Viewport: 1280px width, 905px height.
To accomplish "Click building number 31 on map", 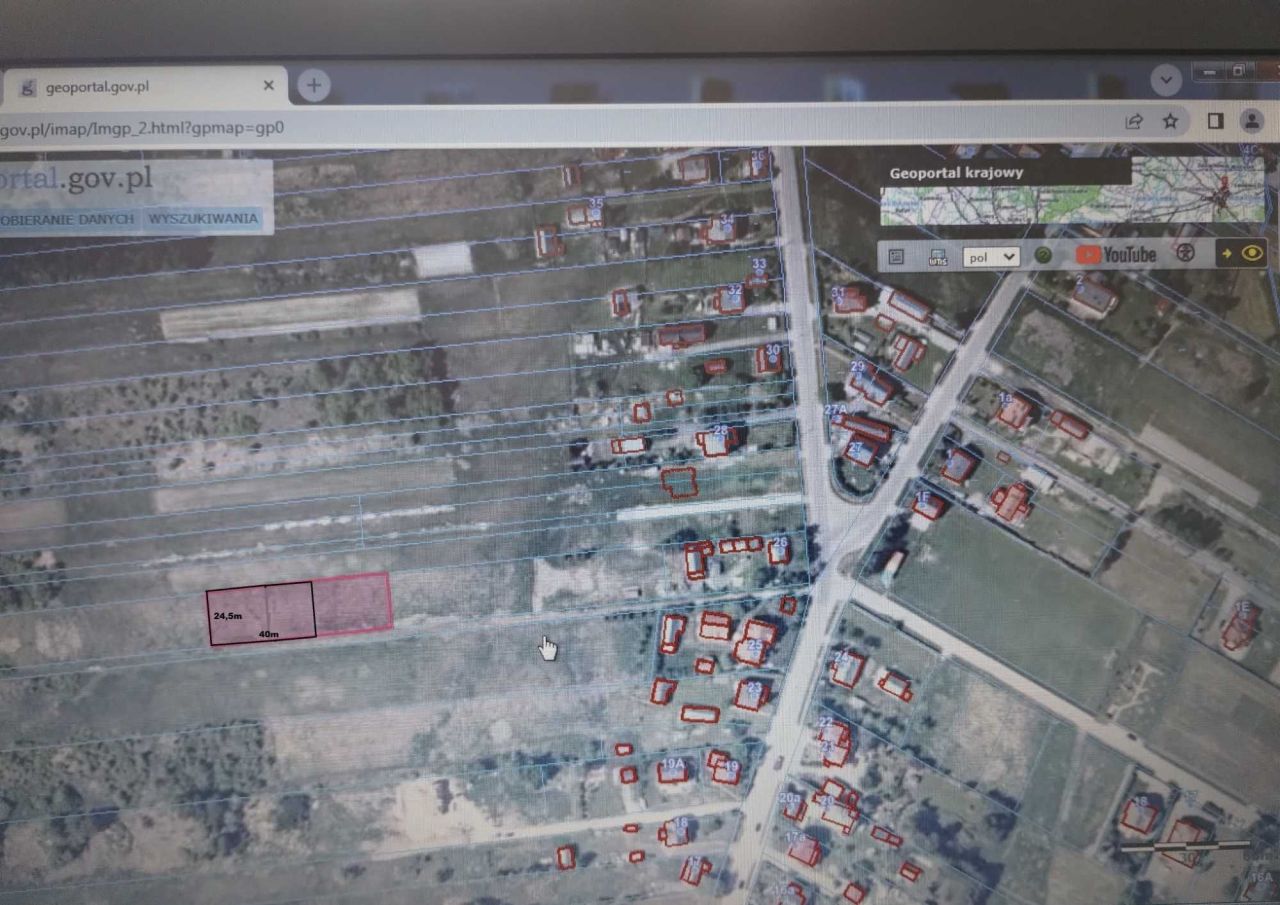I will coord(838,292).
